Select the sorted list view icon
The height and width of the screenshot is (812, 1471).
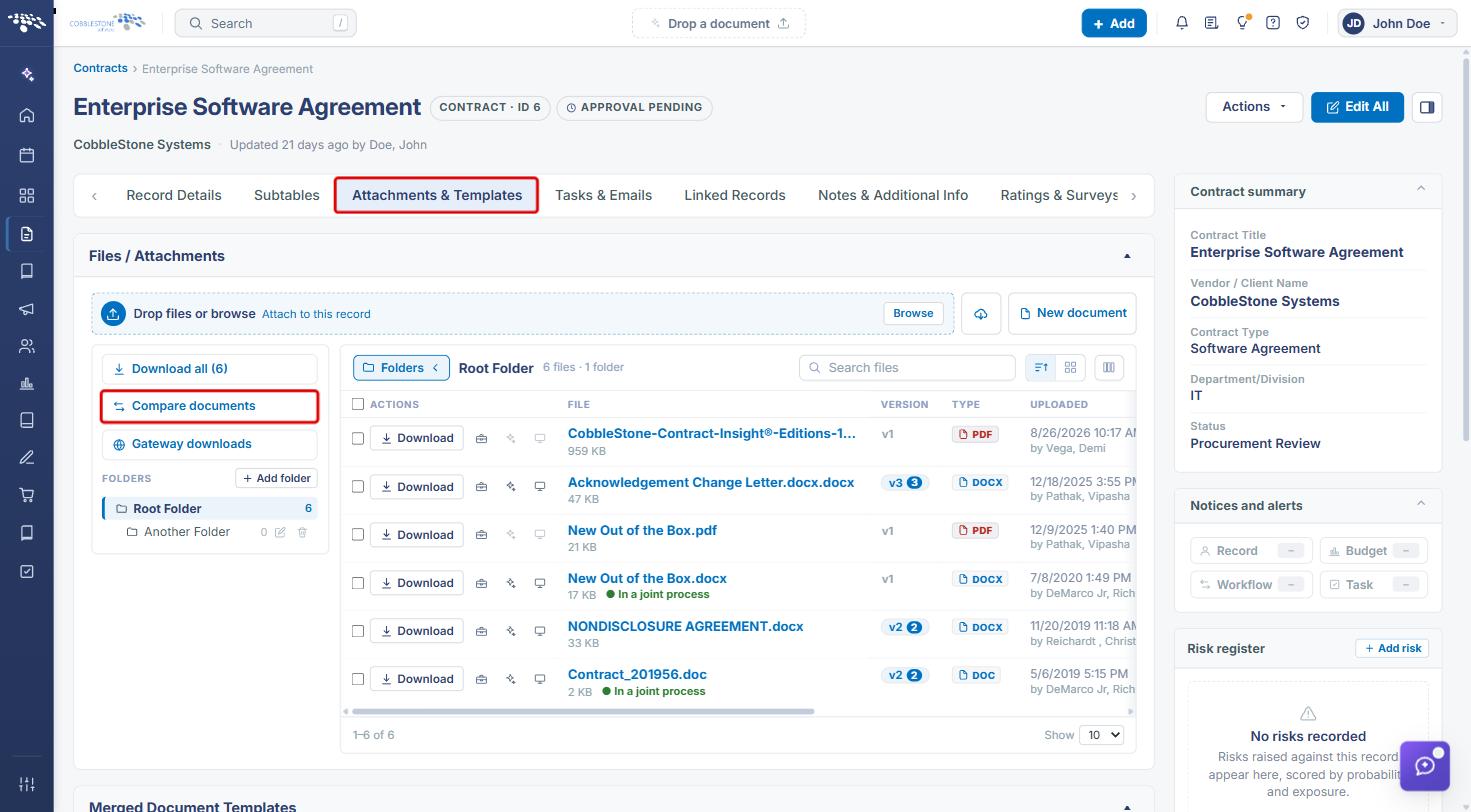pyautogui.click(x=1040, y=368)
